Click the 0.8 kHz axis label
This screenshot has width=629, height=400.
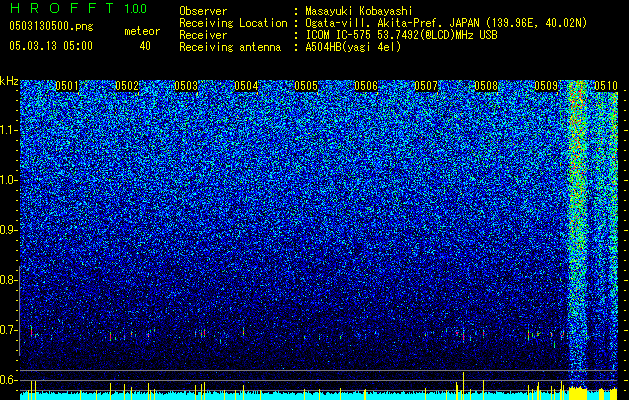tap(9, 280)
